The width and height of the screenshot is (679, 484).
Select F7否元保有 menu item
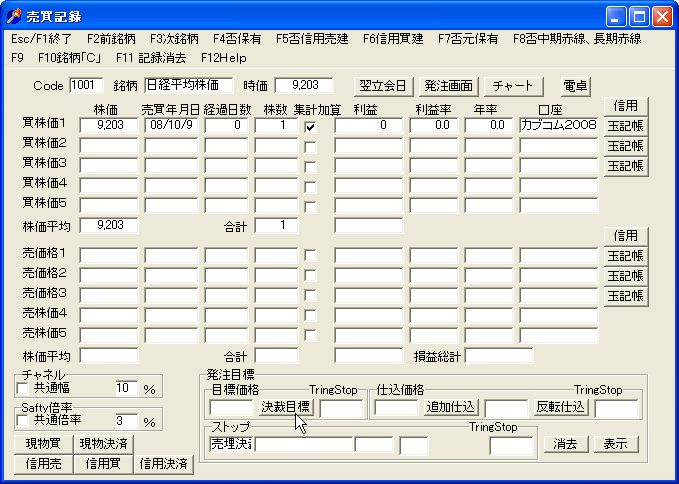pyautogui.click(x=468, y=39)
